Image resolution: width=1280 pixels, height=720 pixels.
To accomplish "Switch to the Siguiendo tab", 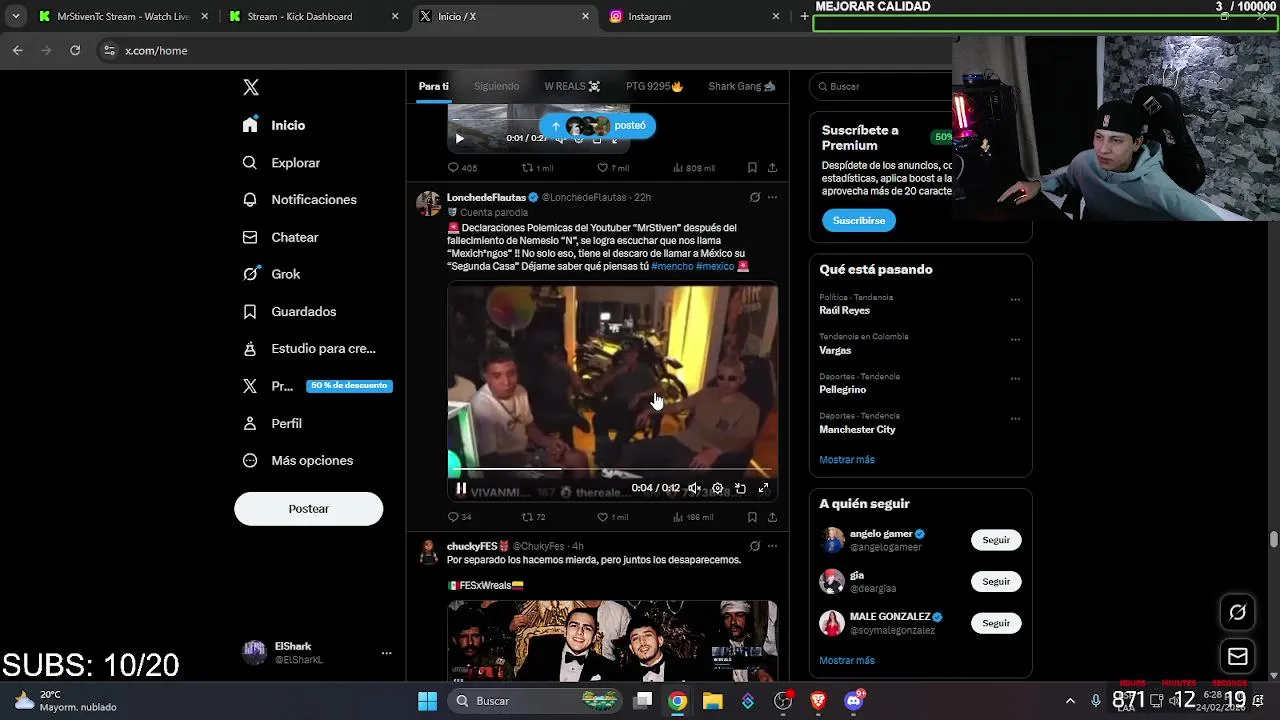I will coord(496,86).
